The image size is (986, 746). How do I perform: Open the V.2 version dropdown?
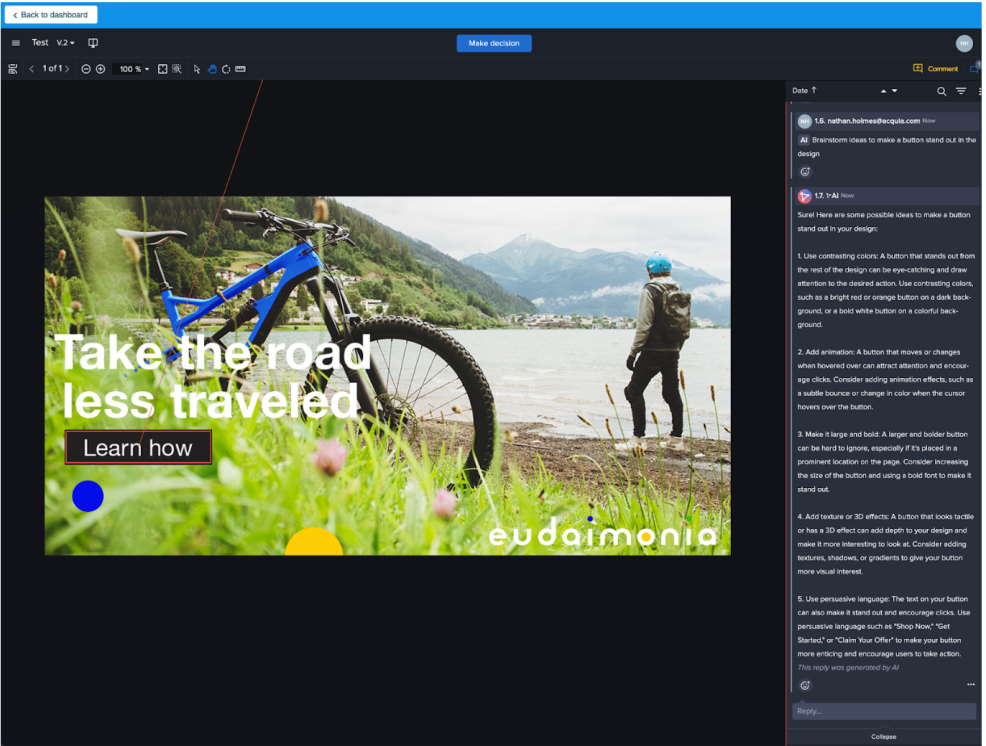(63, 42)
